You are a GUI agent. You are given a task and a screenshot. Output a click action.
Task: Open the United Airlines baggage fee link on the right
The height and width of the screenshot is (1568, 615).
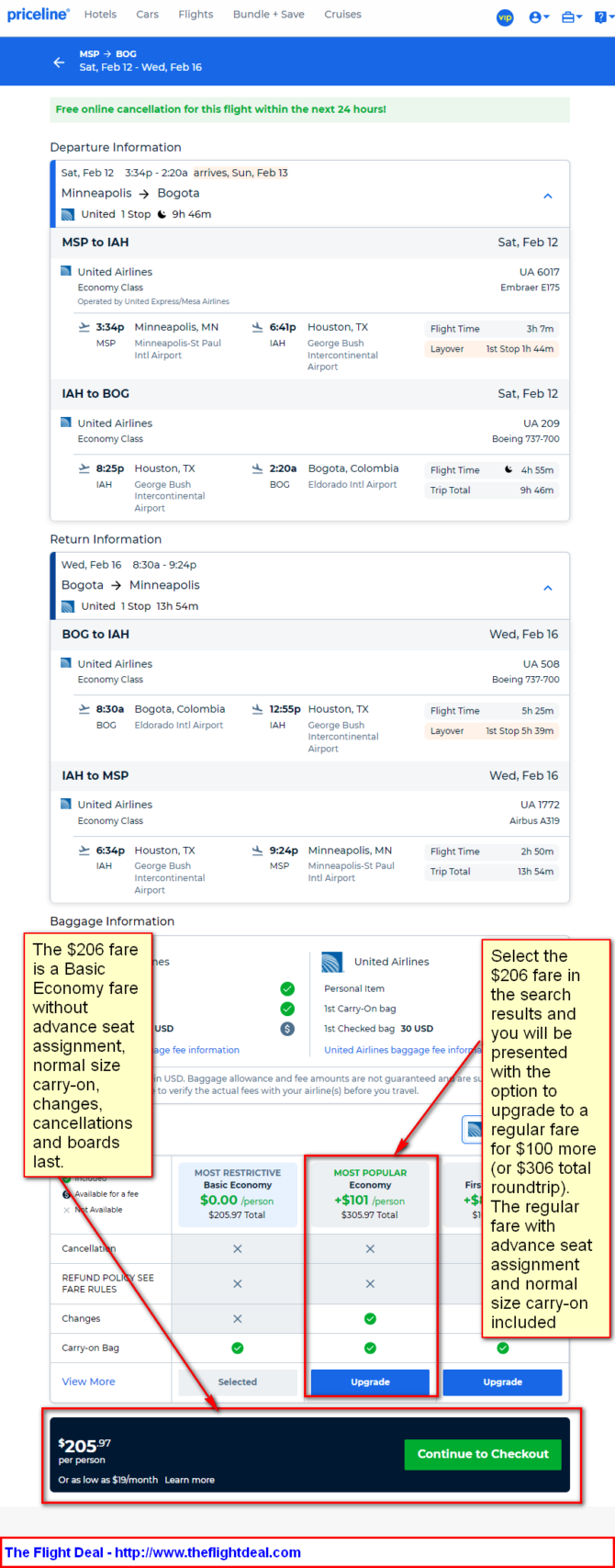(x=403, y=1050)
